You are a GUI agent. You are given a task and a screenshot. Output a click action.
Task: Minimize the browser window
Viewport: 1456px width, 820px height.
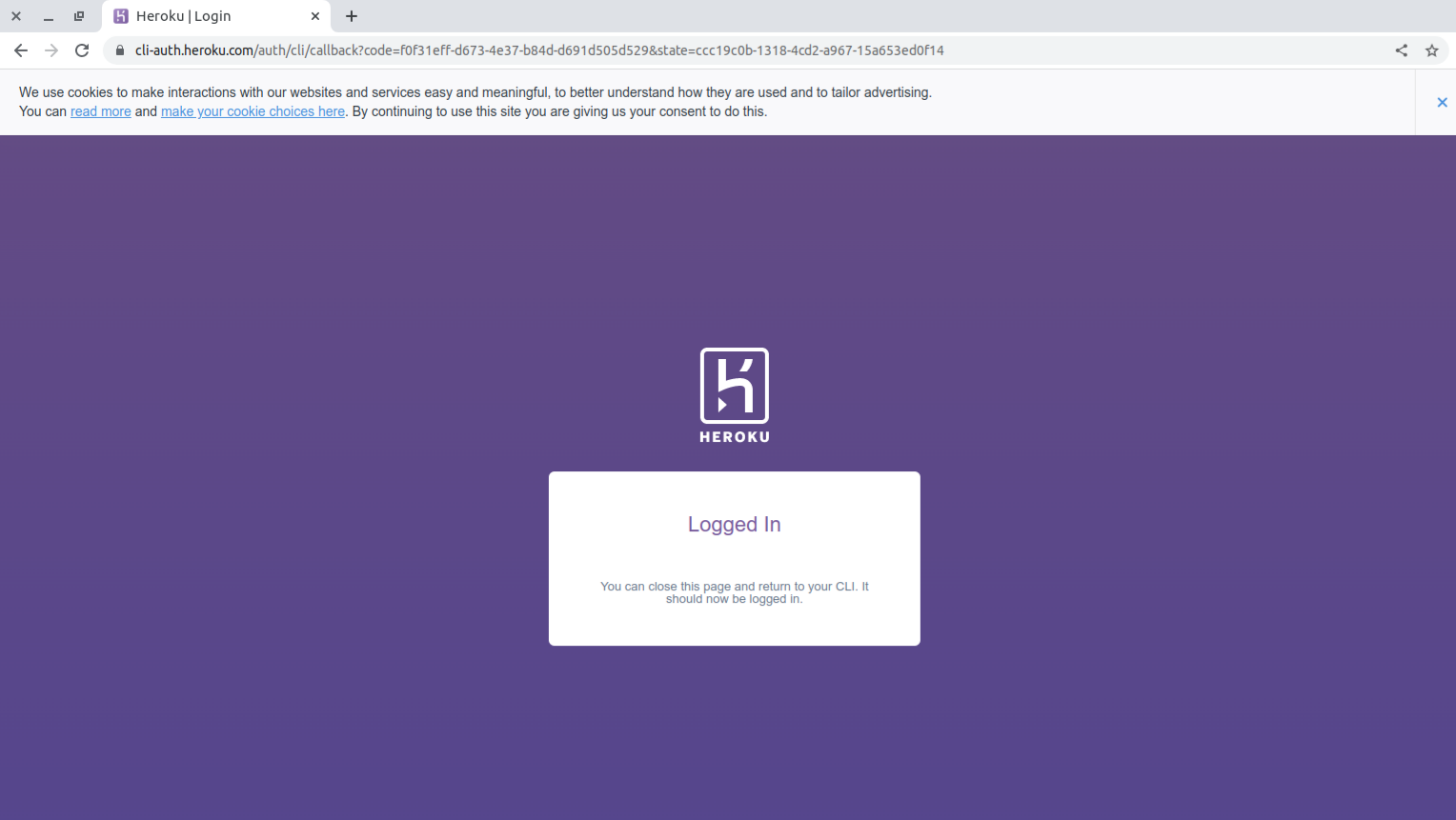(48, 16)
